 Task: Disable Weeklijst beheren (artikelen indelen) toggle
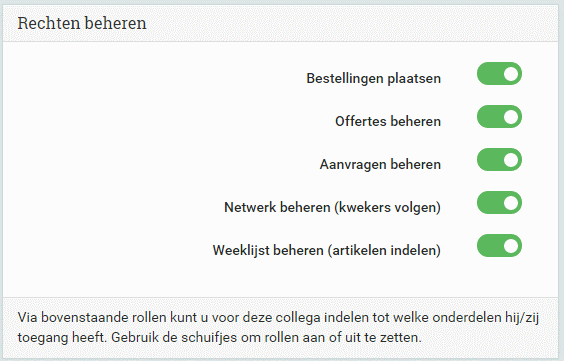click(499, 246)
